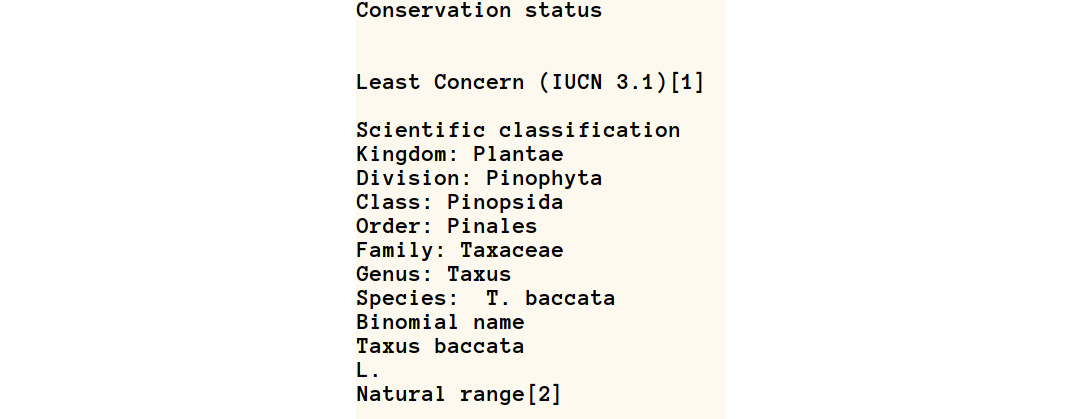Open the L. author abbreviation link
This screenshot has width=1081, height=419.
(x=368, y=371)
